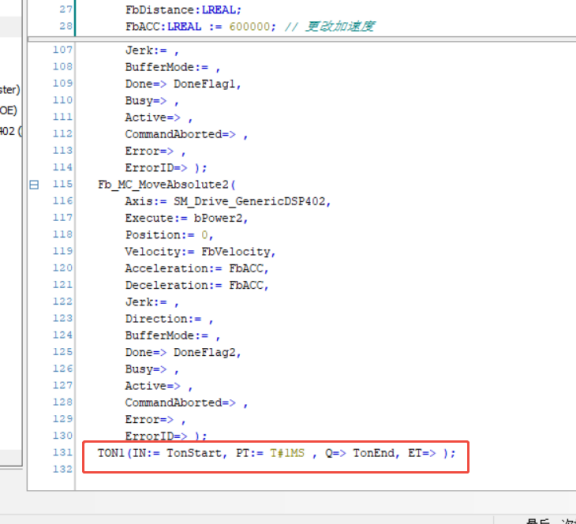The width and height of the screenshot is (576, 524).
Task: Click BufferMode:= on line 108
Action: click(166, 67)
